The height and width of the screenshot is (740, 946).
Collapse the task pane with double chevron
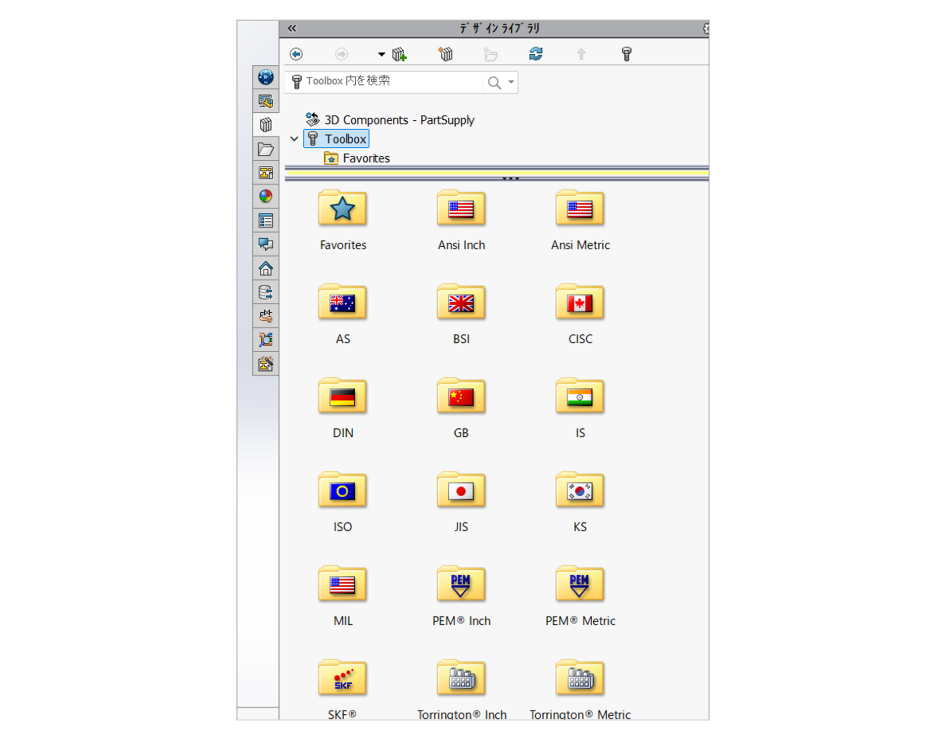(292, 29)
